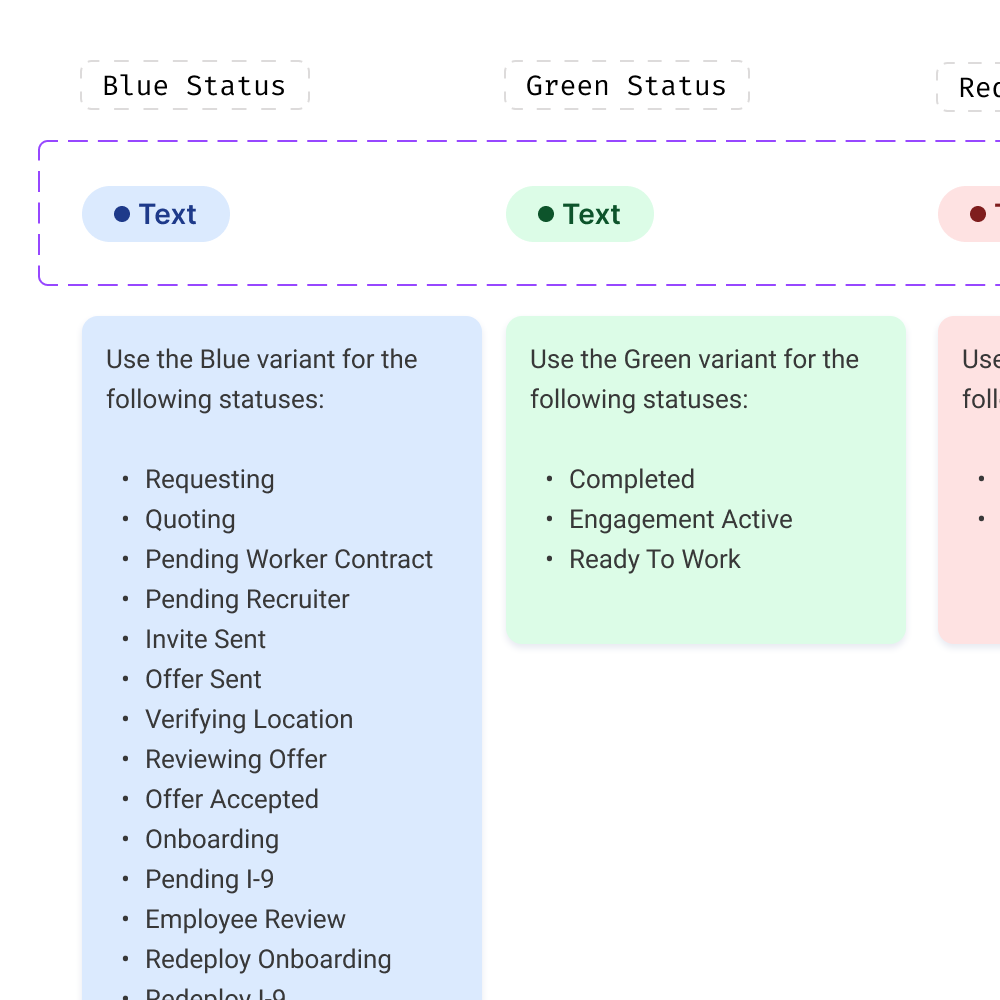
Task: Click 'Pending Worker Contract' list item
Action: [289, 559]
